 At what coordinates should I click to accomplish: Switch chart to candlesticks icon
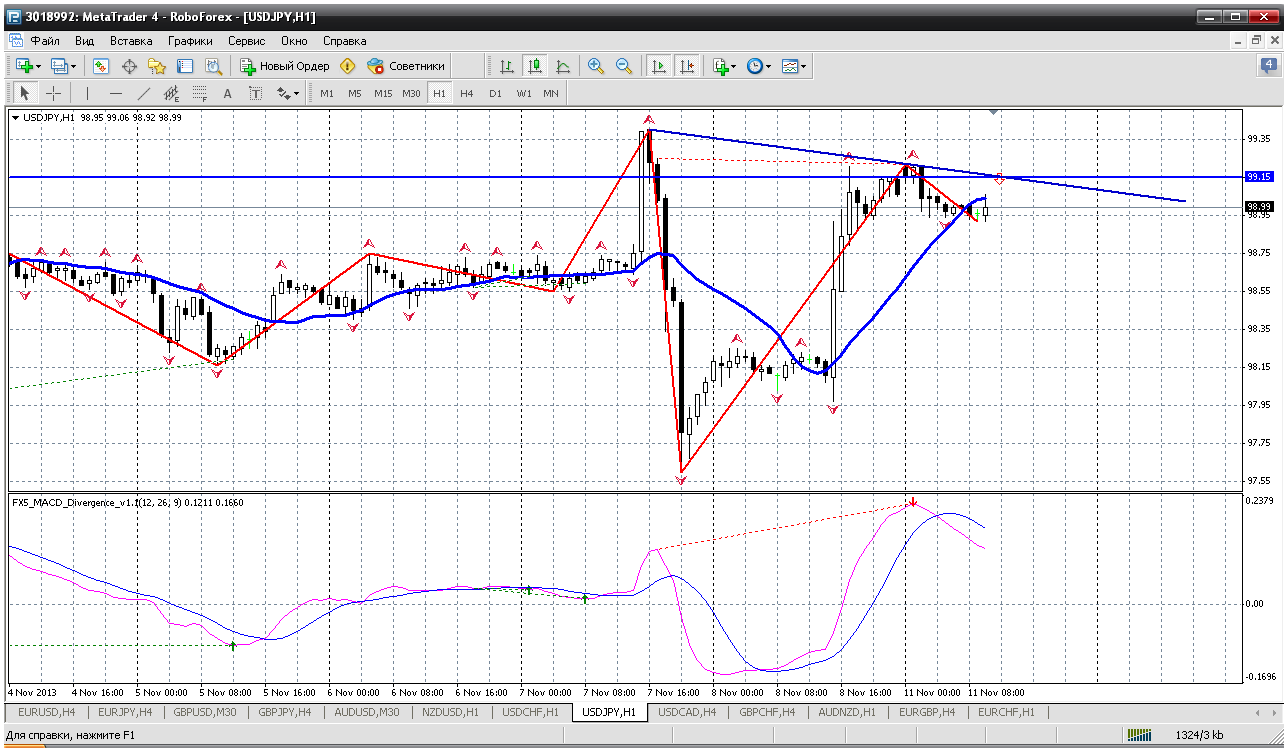coord(535,66)
